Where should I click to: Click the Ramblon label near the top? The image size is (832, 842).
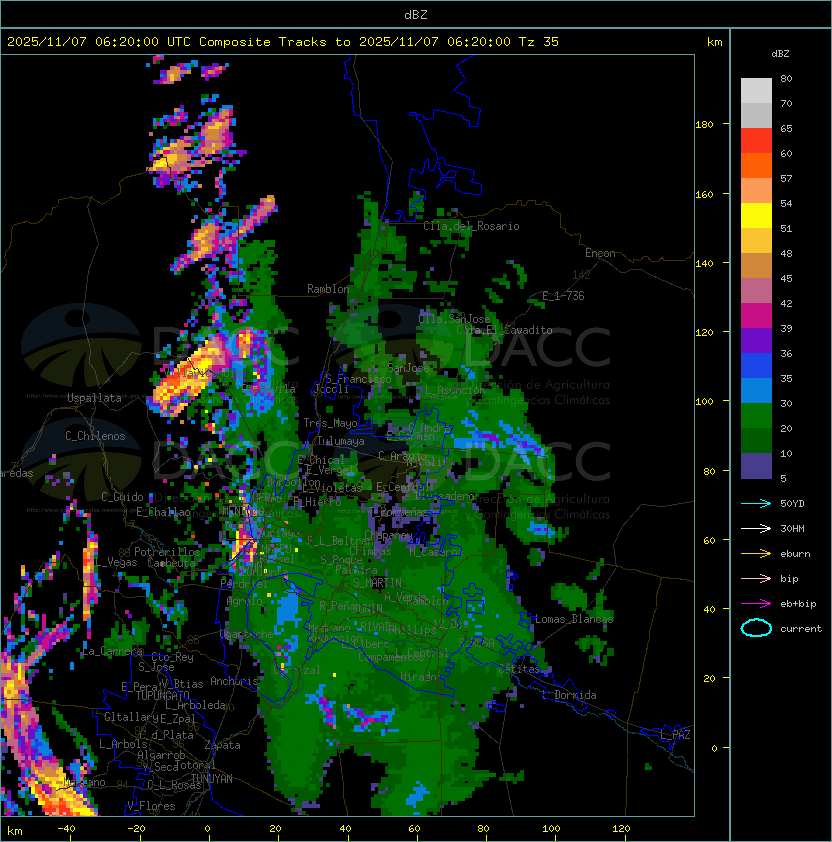click(x=328, y=289)
